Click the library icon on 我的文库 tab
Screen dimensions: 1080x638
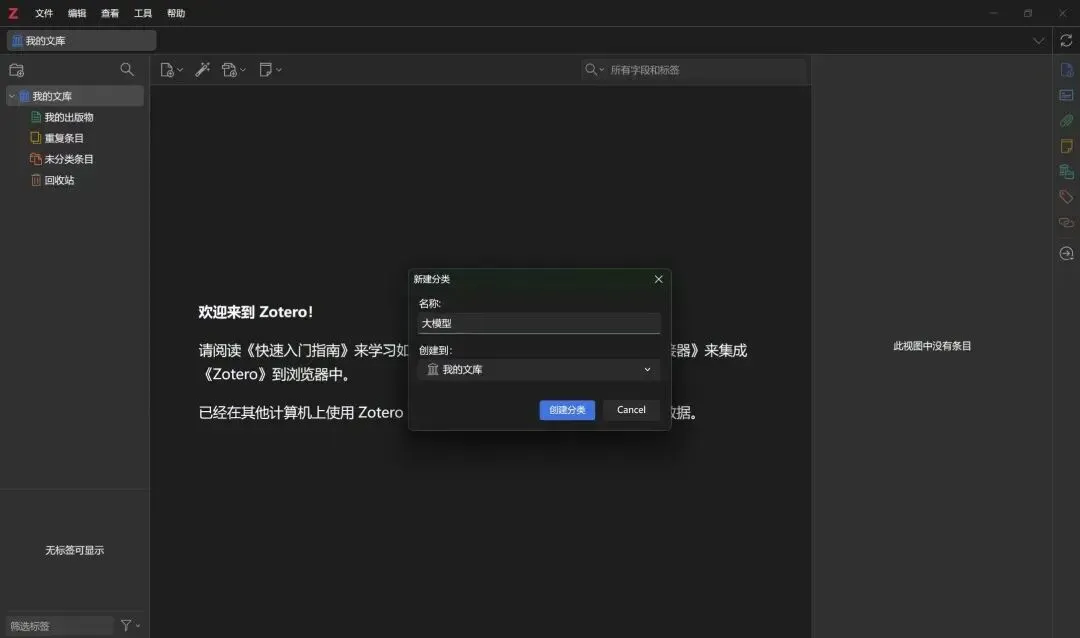(17, 41)
